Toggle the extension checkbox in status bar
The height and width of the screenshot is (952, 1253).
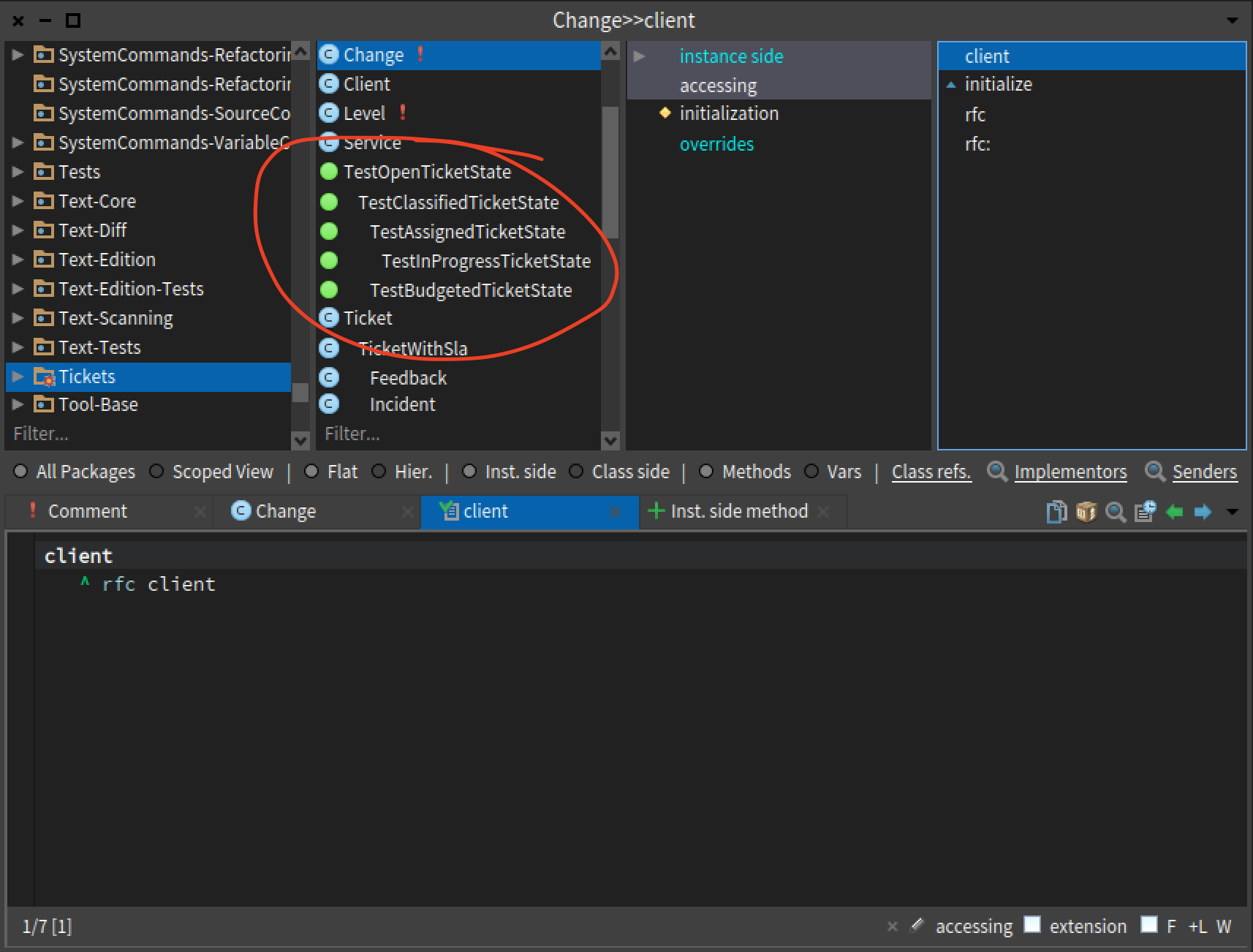[x=1031, y=925]
